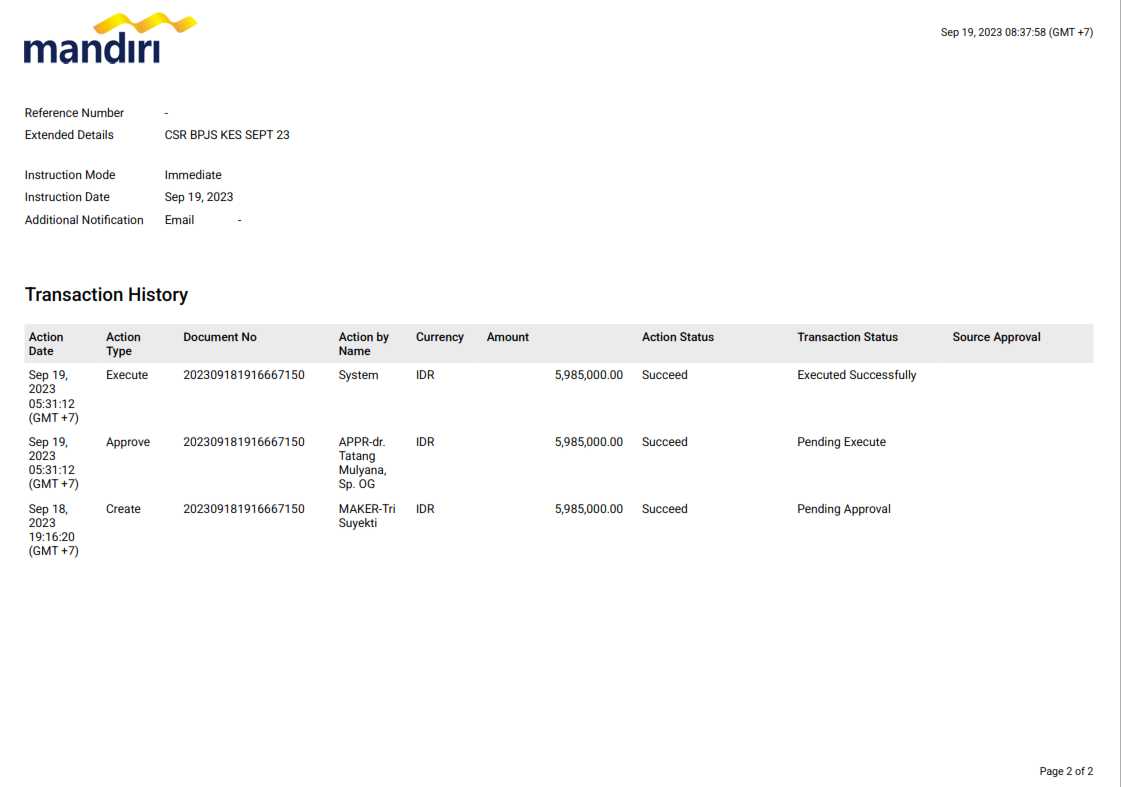Screen dimensions: 1121x787
Task: Click the Action Date column header
Action: (x=46, y=344)
